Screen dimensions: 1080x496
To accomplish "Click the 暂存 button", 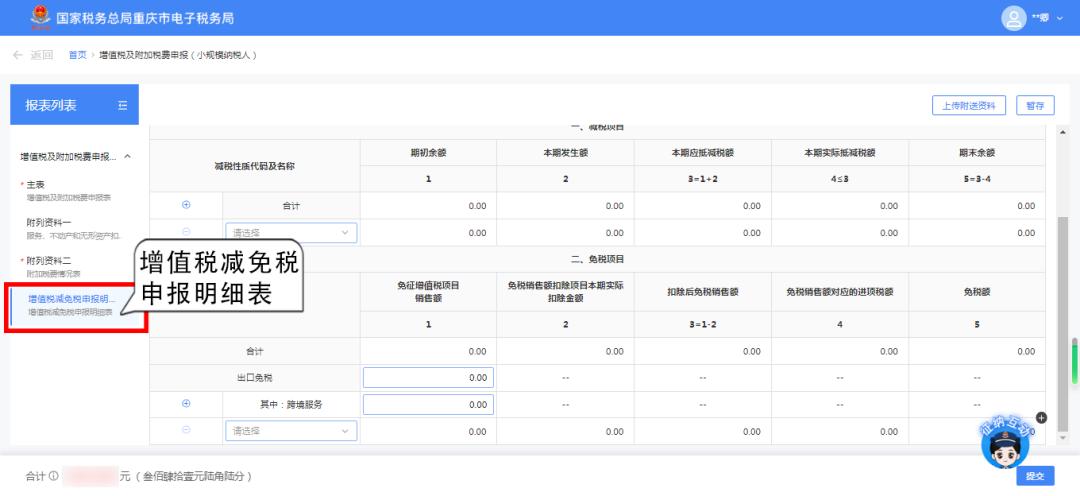I will tap(1035, 106).
